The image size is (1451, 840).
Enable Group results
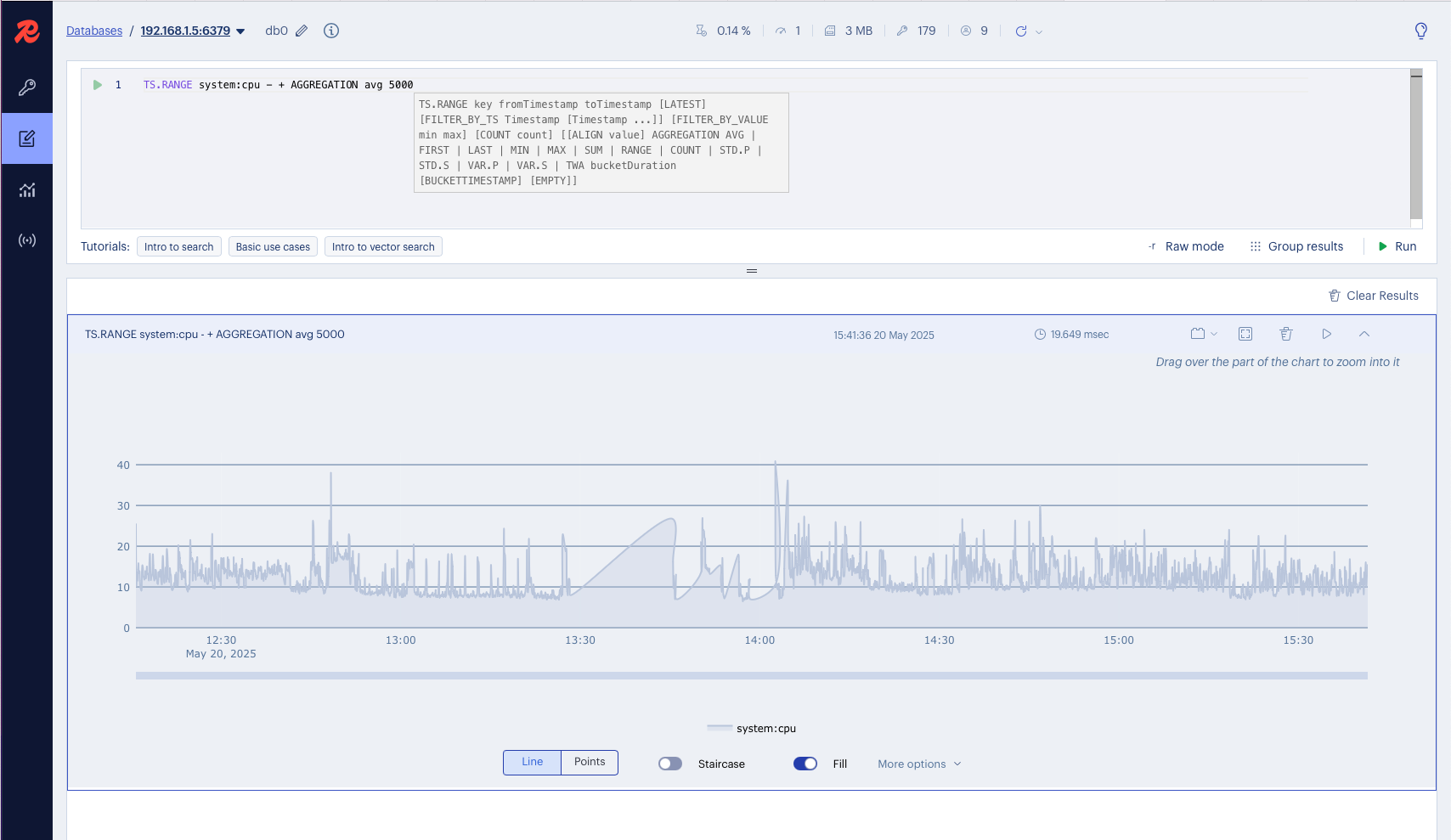1296,246
